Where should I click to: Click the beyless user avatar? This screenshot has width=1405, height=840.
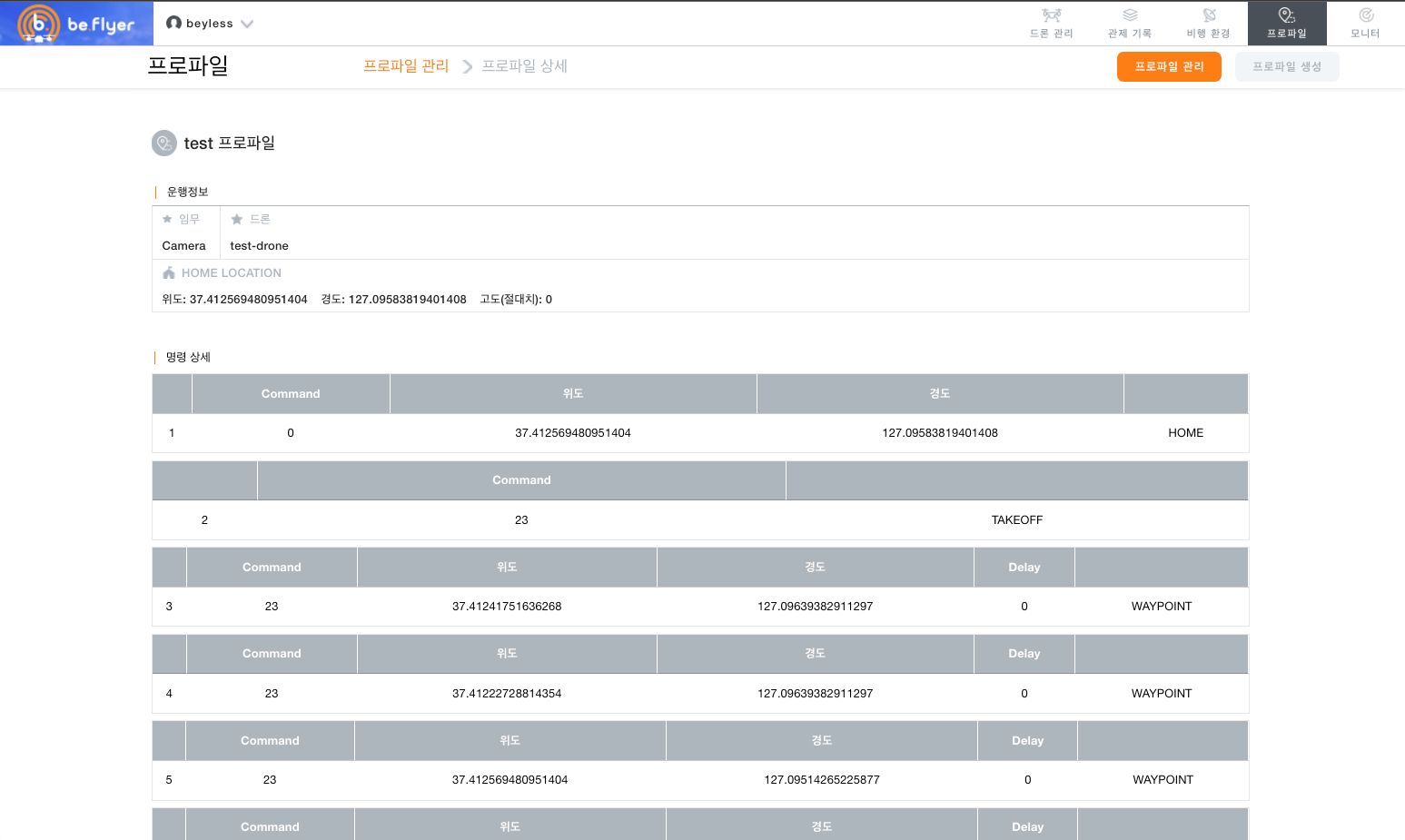pos(173,23)
